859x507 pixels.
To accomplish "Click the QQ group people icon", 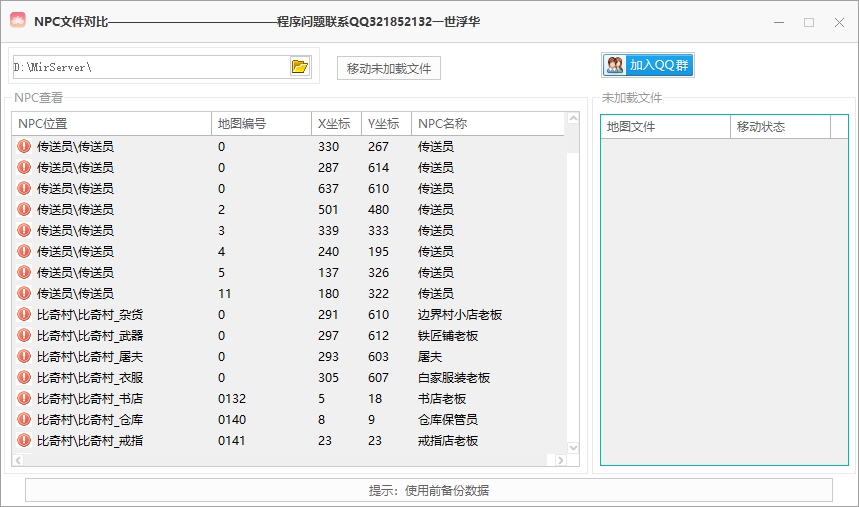I will 615,65.
